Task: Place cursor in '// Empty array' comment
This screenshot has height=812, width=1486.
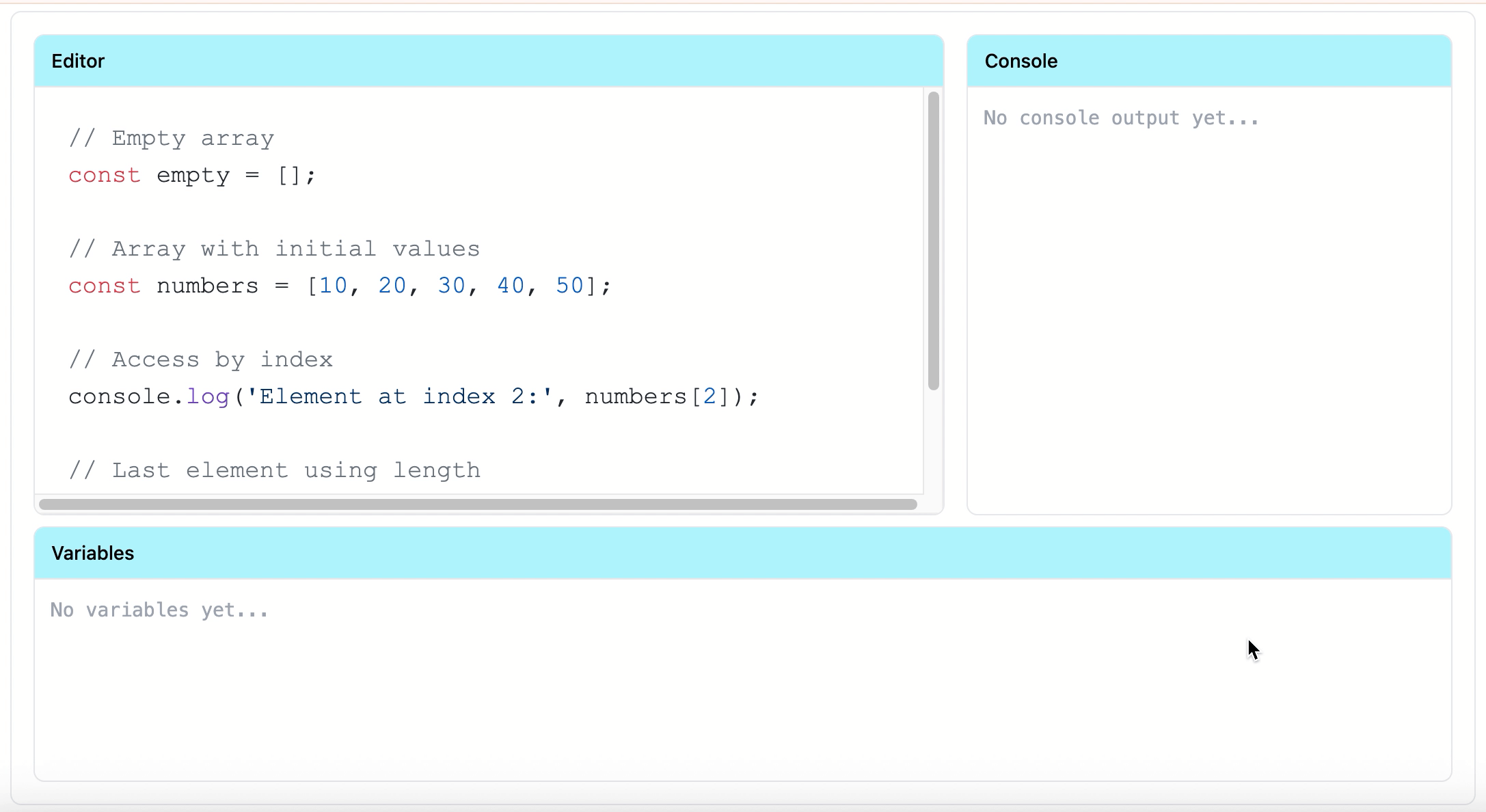Action: pyautogui.click(x=172, y=139)
